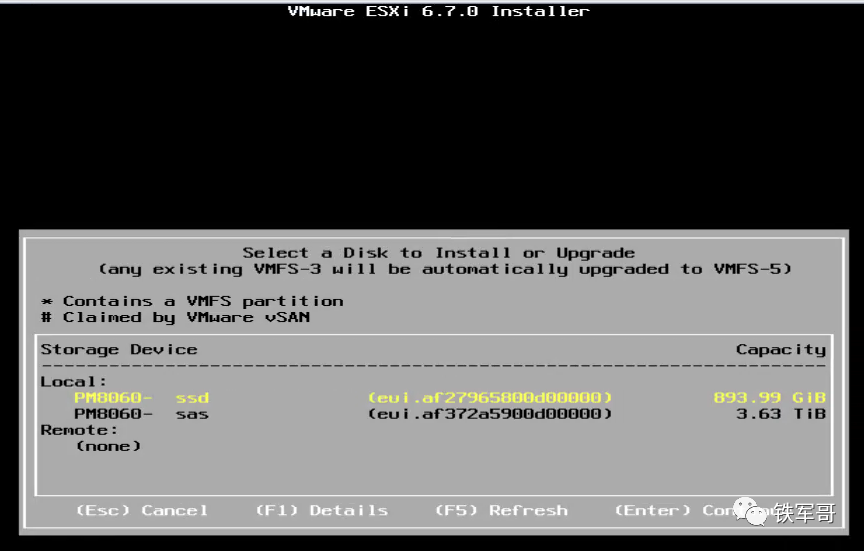Image resolution: width=864 pixels, height=551 pixels.
Task: Click the 3.63 TiB capacity value
Action: point(781,414)
